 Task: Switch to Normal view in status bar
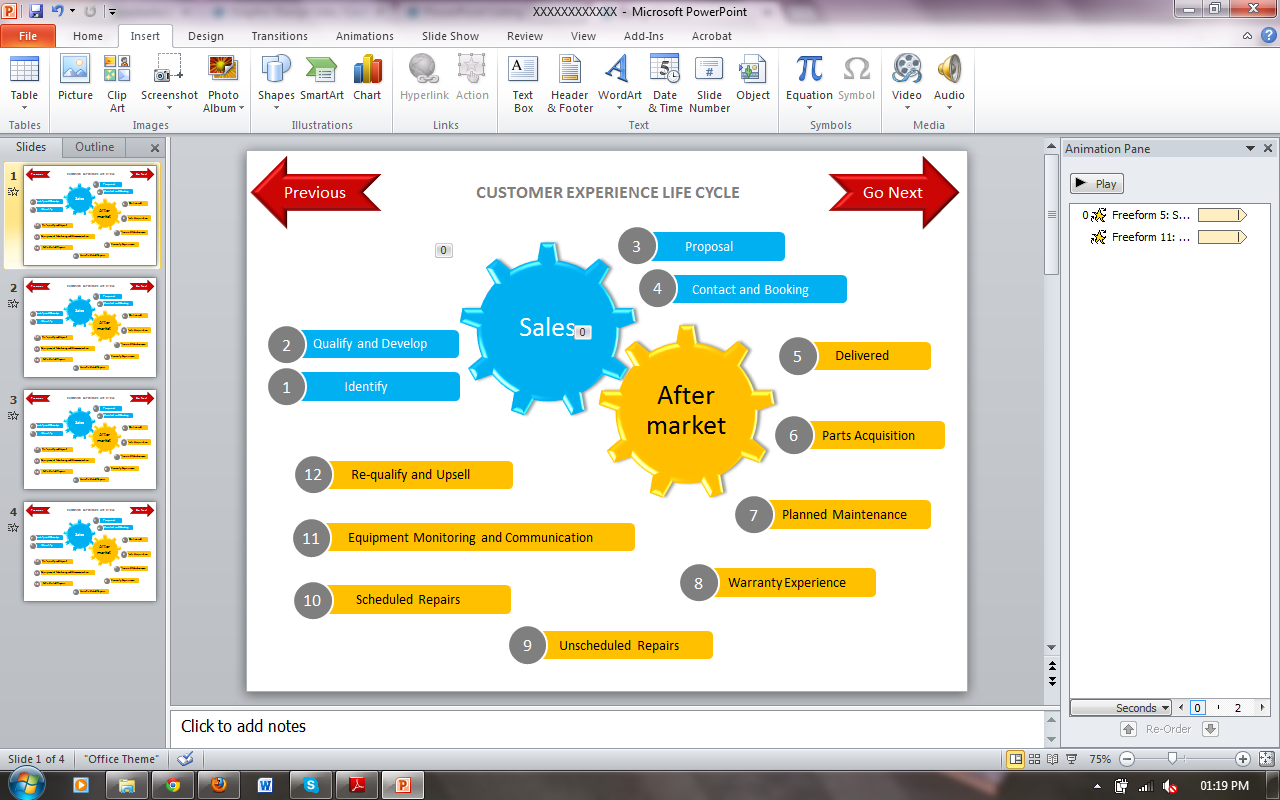[x=1016, y=759]
